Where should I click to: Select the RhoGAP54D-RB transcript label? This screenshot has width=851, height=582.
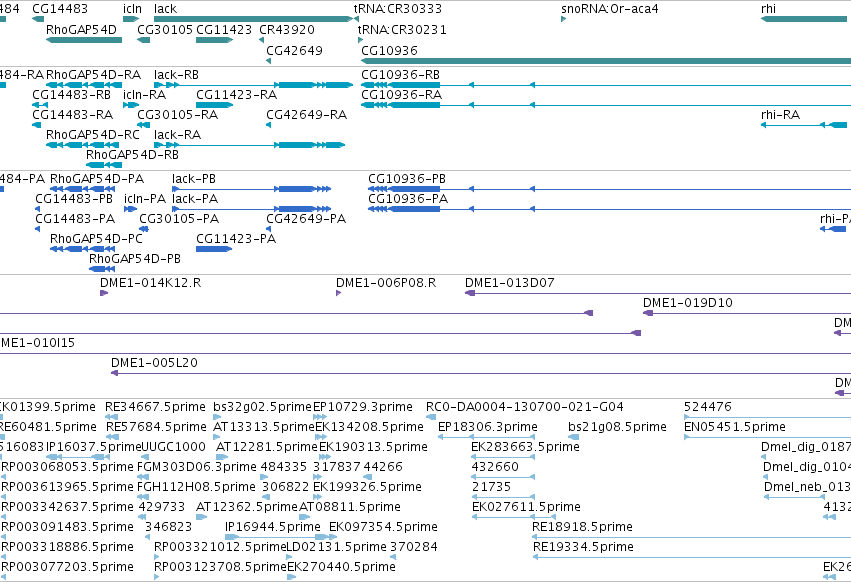132,155
